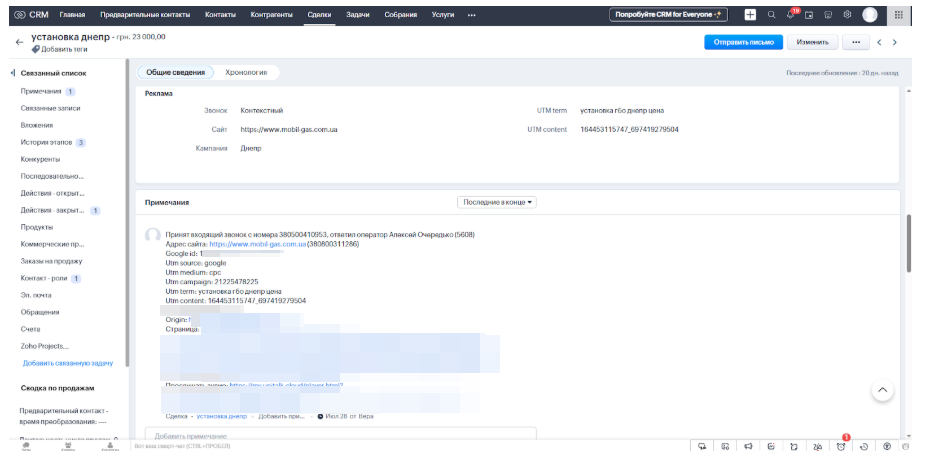Open the Последние в конце sort dropdown
Viewport: 931px width, 473px height.
pos(497,202)
